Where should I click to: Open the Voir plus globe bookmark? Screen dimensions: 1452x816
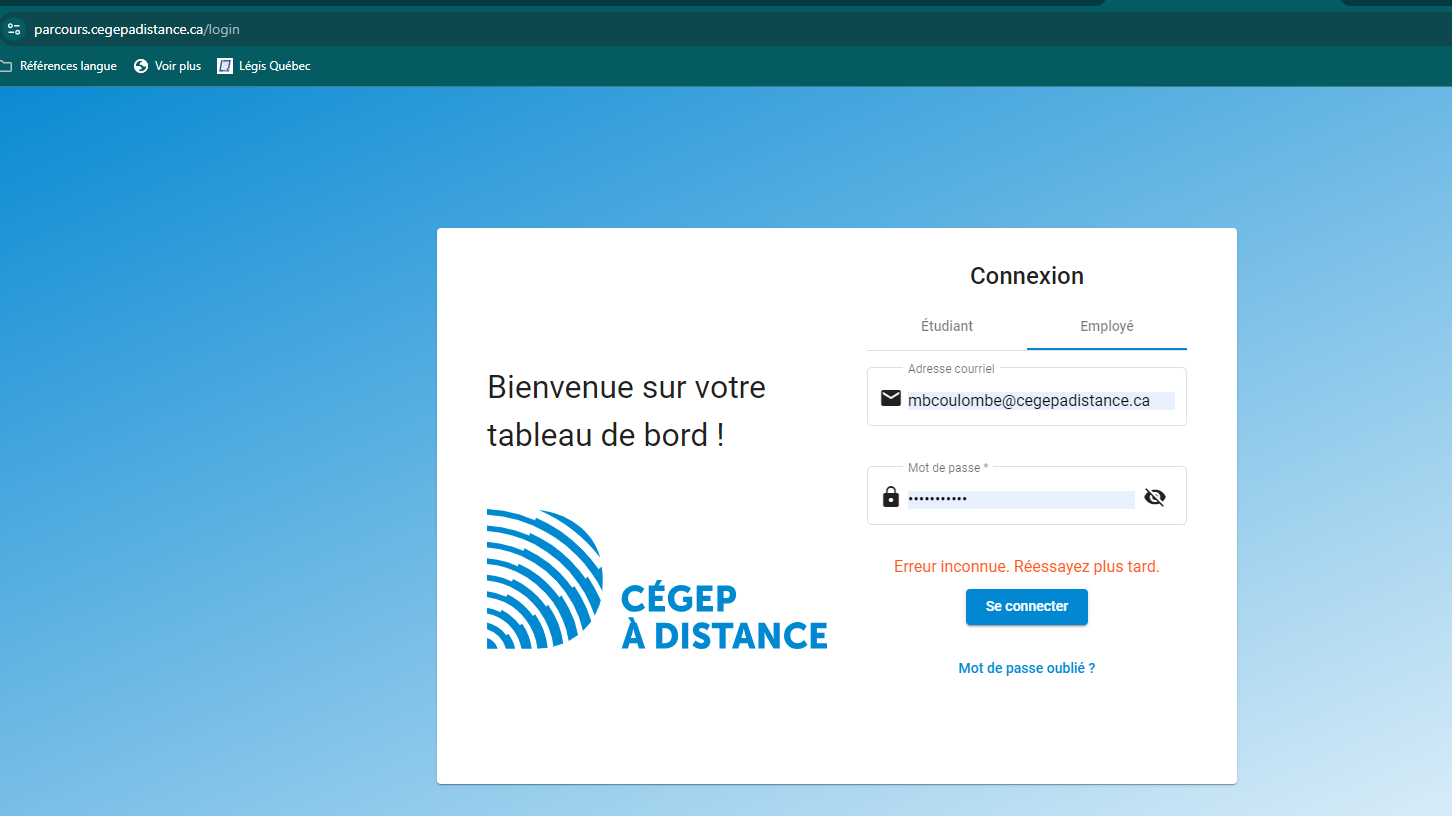click(167, 66)
